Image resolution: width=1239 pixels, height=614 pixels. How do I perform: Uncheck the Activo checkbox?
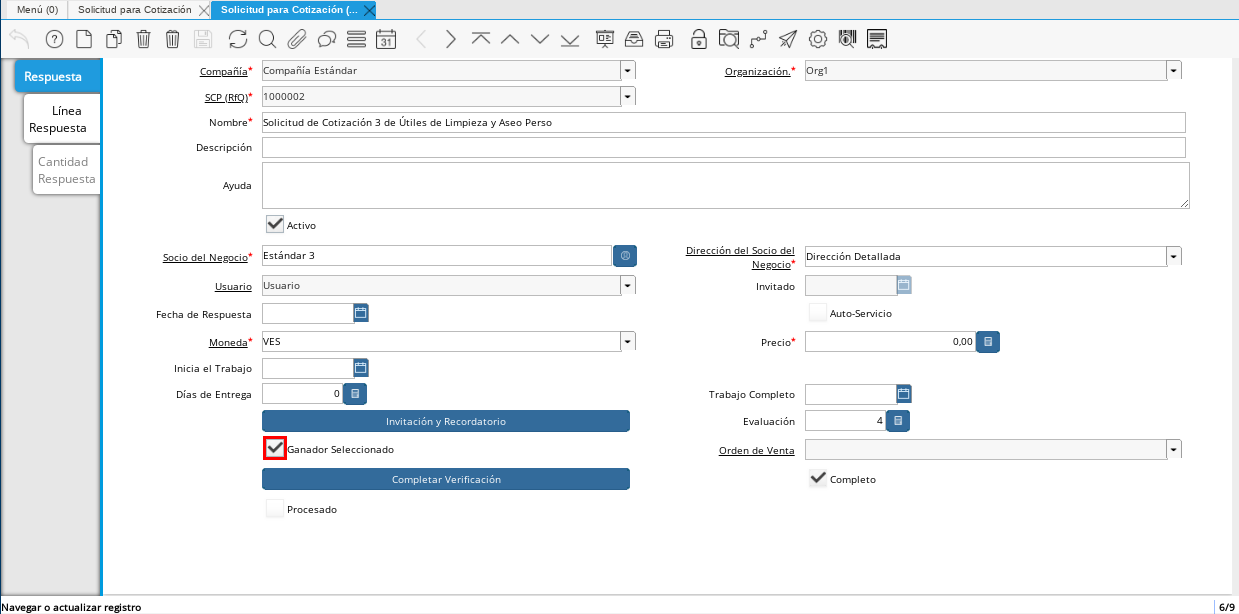[x=275, y=224]
